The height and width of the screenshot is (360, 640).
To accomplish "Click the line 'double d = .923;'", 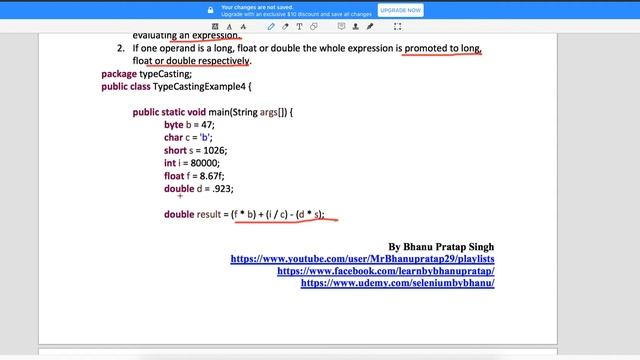I will (x=199, y=189).
